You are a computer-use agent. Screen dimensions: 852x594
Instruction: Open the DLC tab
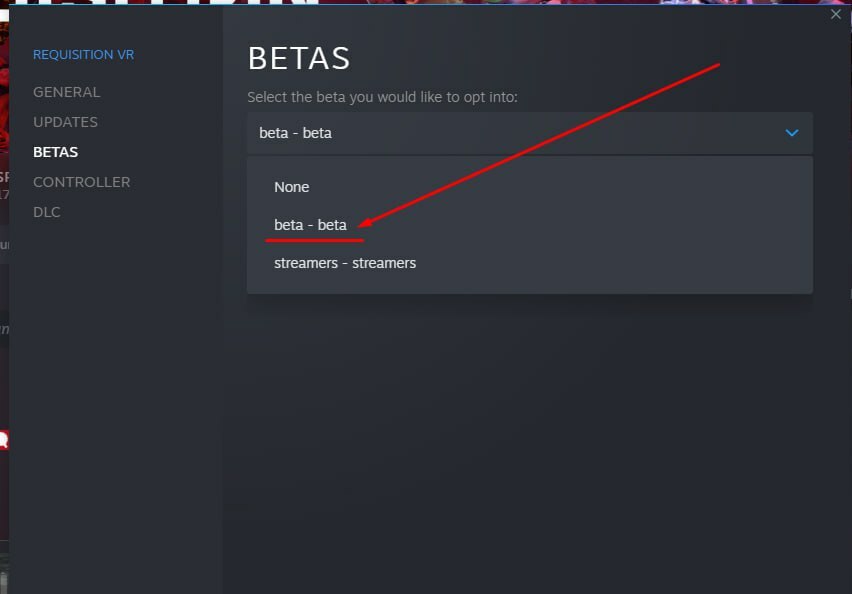click(47, 212)
